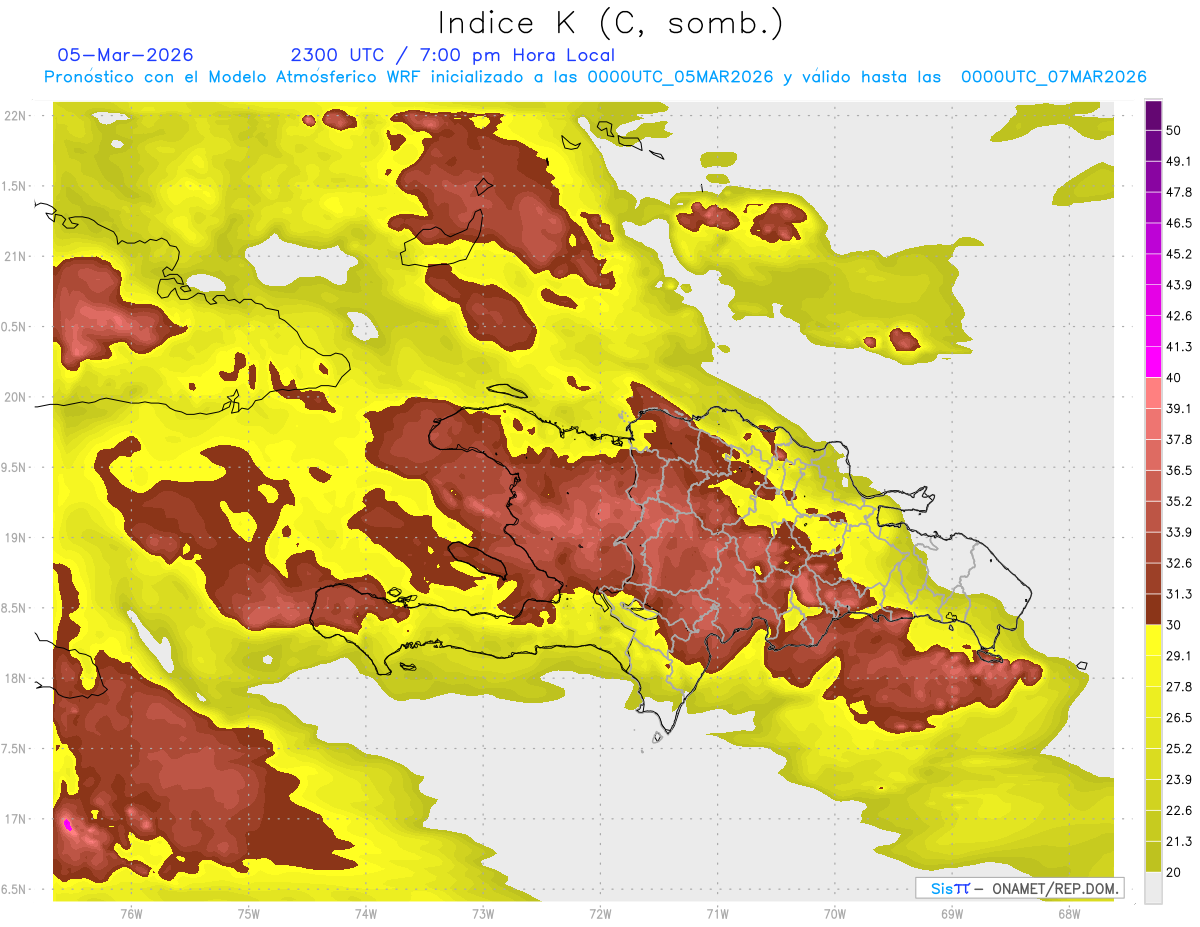Click the chart title "Indice K (C, somb.)"
The image size is (1200, 927).
tap(610, 23)
